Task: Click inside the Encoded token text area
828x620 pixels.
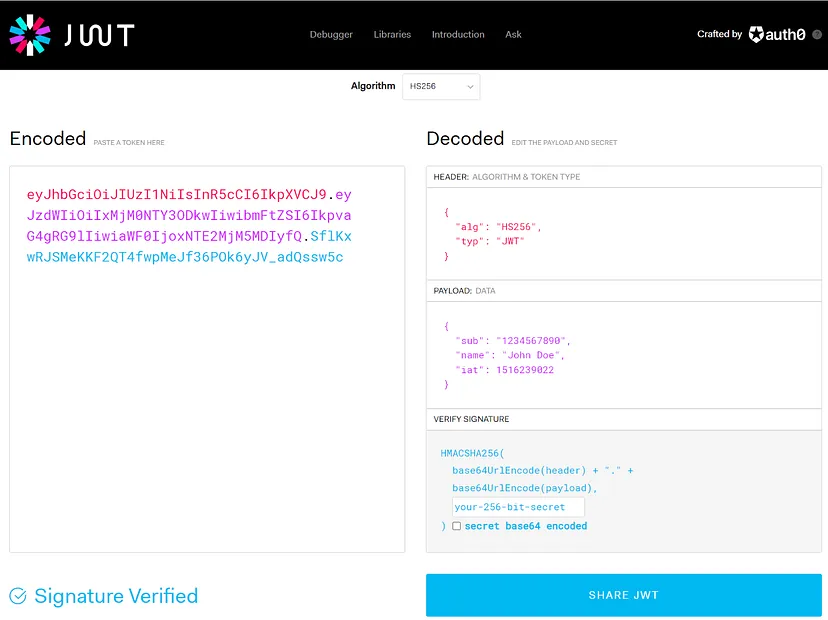Action: (x=207, y=359)
